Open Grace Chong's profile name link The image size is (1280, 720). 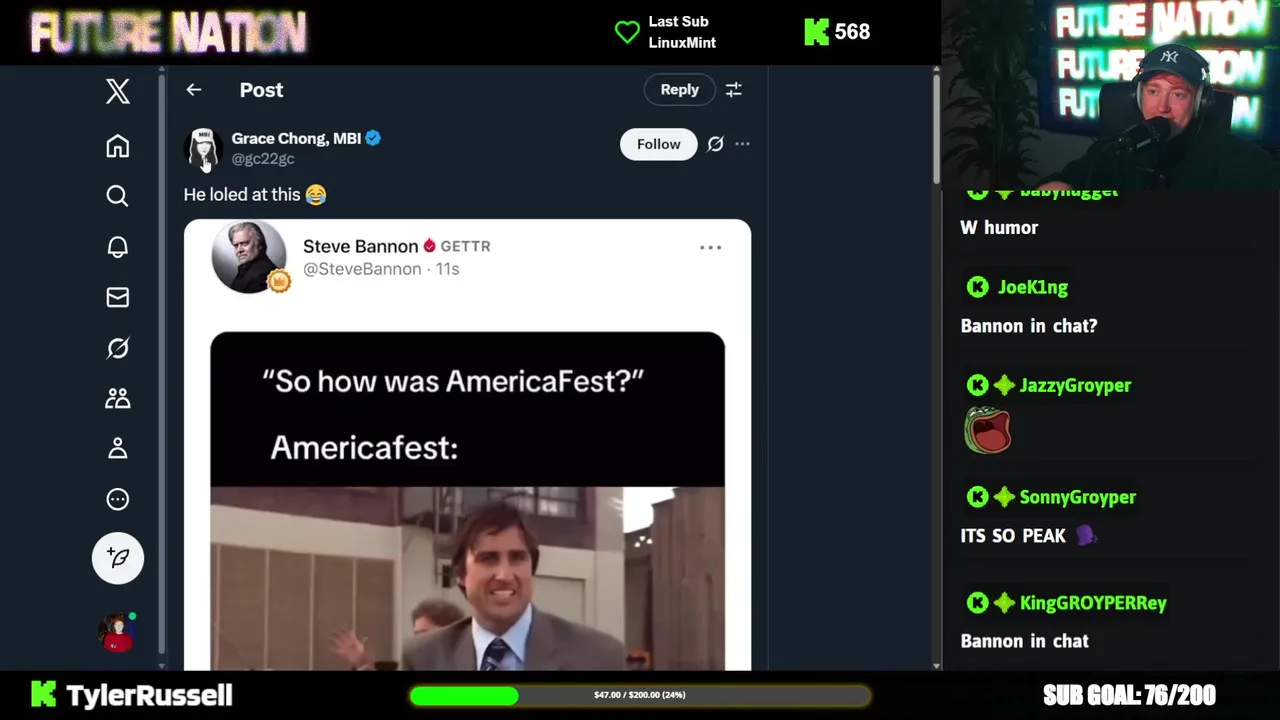[x=296, y=138]
